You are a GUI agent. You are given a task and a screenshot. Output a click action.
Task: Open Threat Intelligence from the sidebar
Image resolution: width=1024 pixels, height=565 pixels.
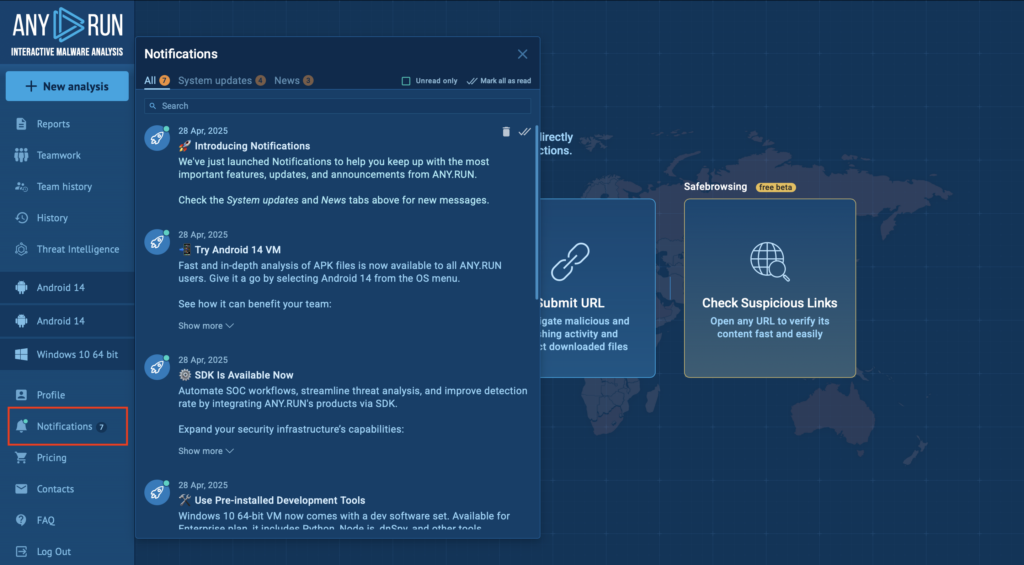click(x=77, y=249)
